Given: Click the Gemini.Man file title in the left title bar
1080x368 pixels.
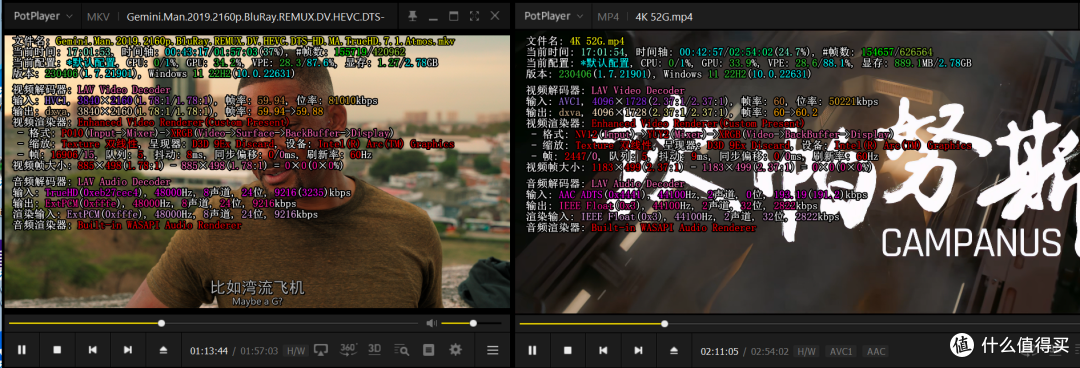Looking at the screenshot, I should tap(256, 16).
